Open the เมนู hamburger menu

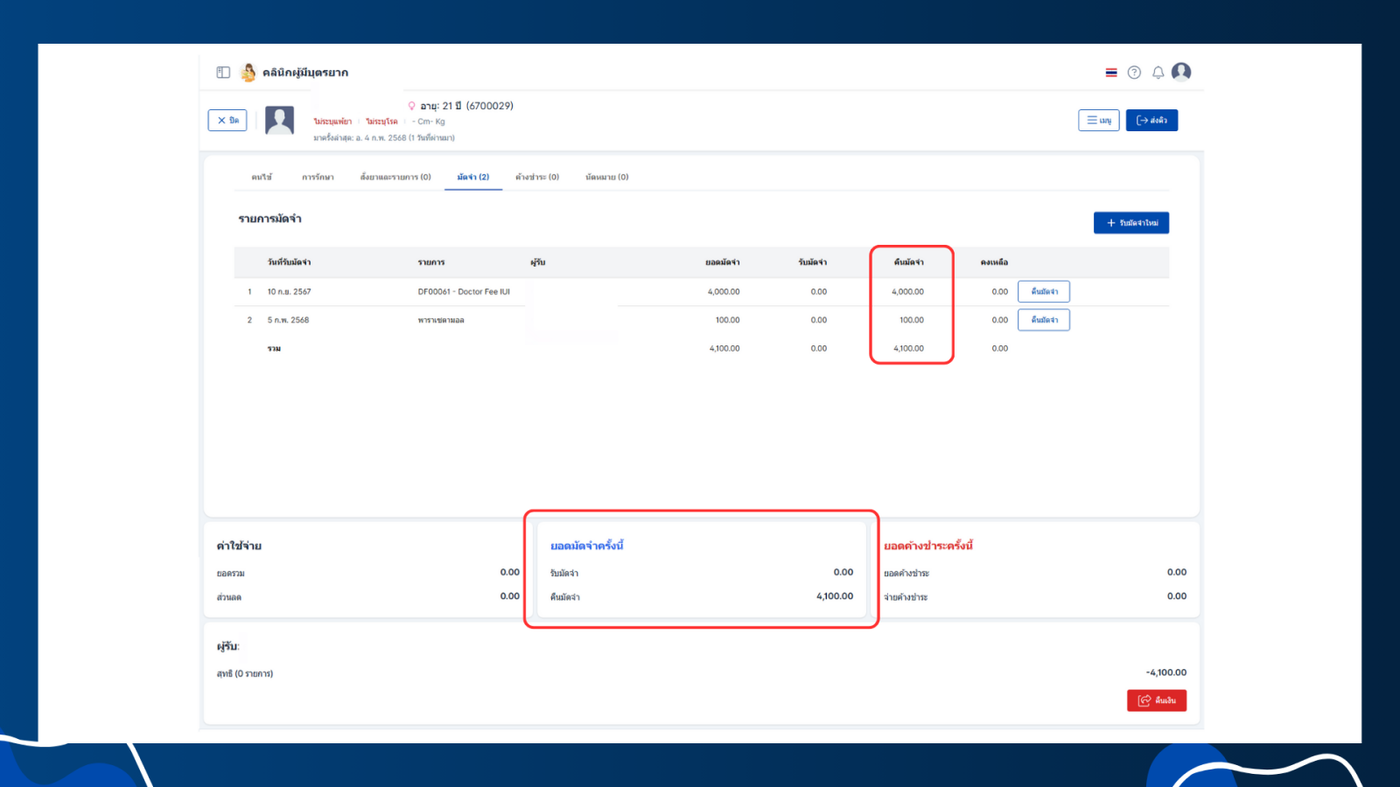pyautogui.click(x=1098, y=120)
